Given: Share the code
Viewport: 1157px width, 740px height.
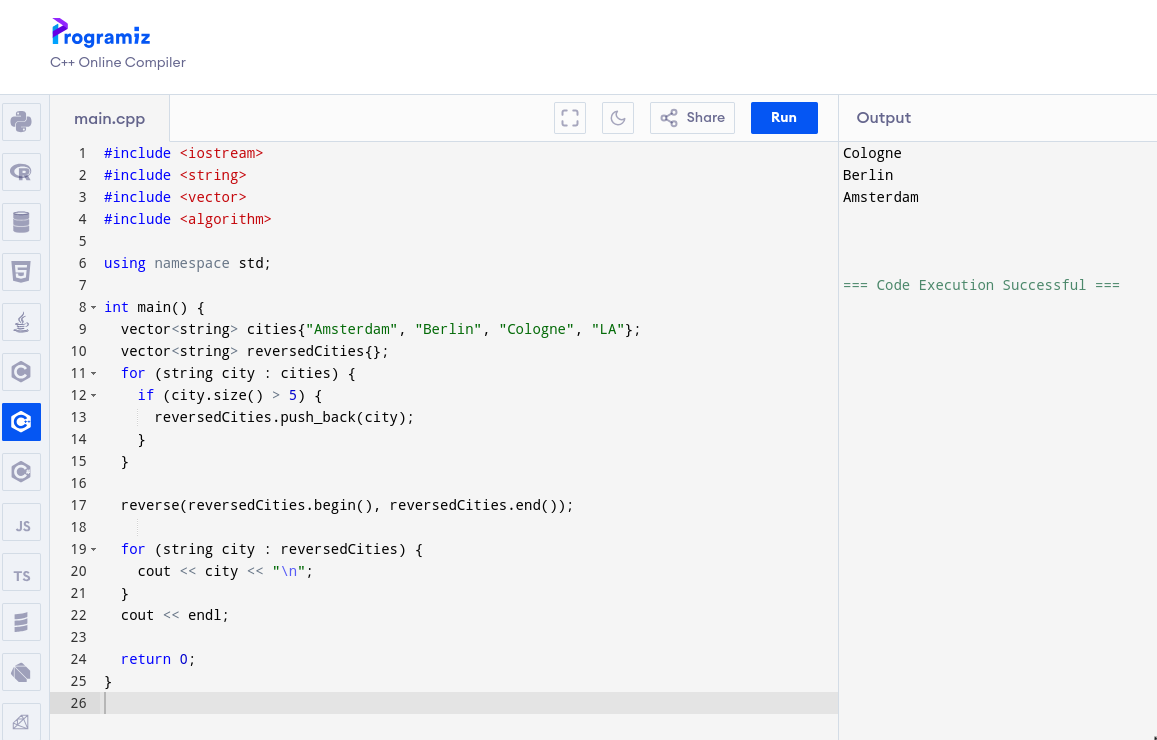Looking at the screenshot, I should click(x=692, y=118).
